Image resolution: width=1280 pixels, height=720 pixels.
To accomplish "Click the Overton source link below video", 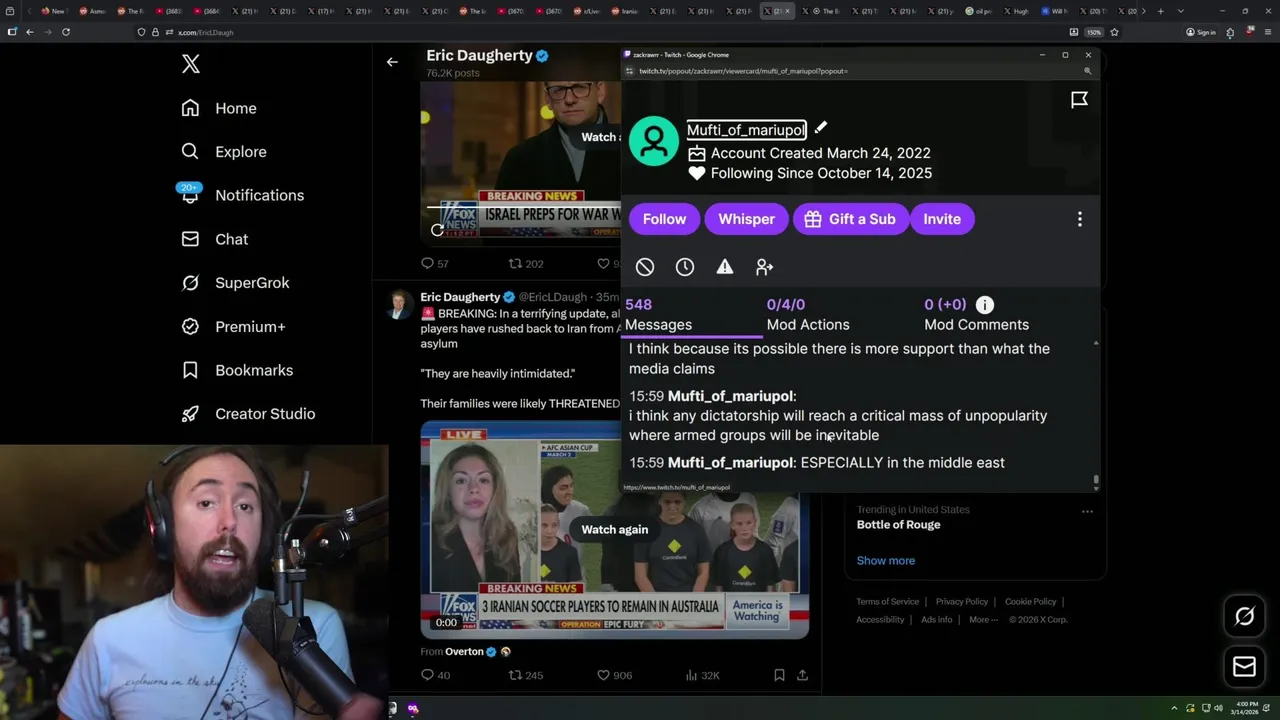I will coord(464,651).
